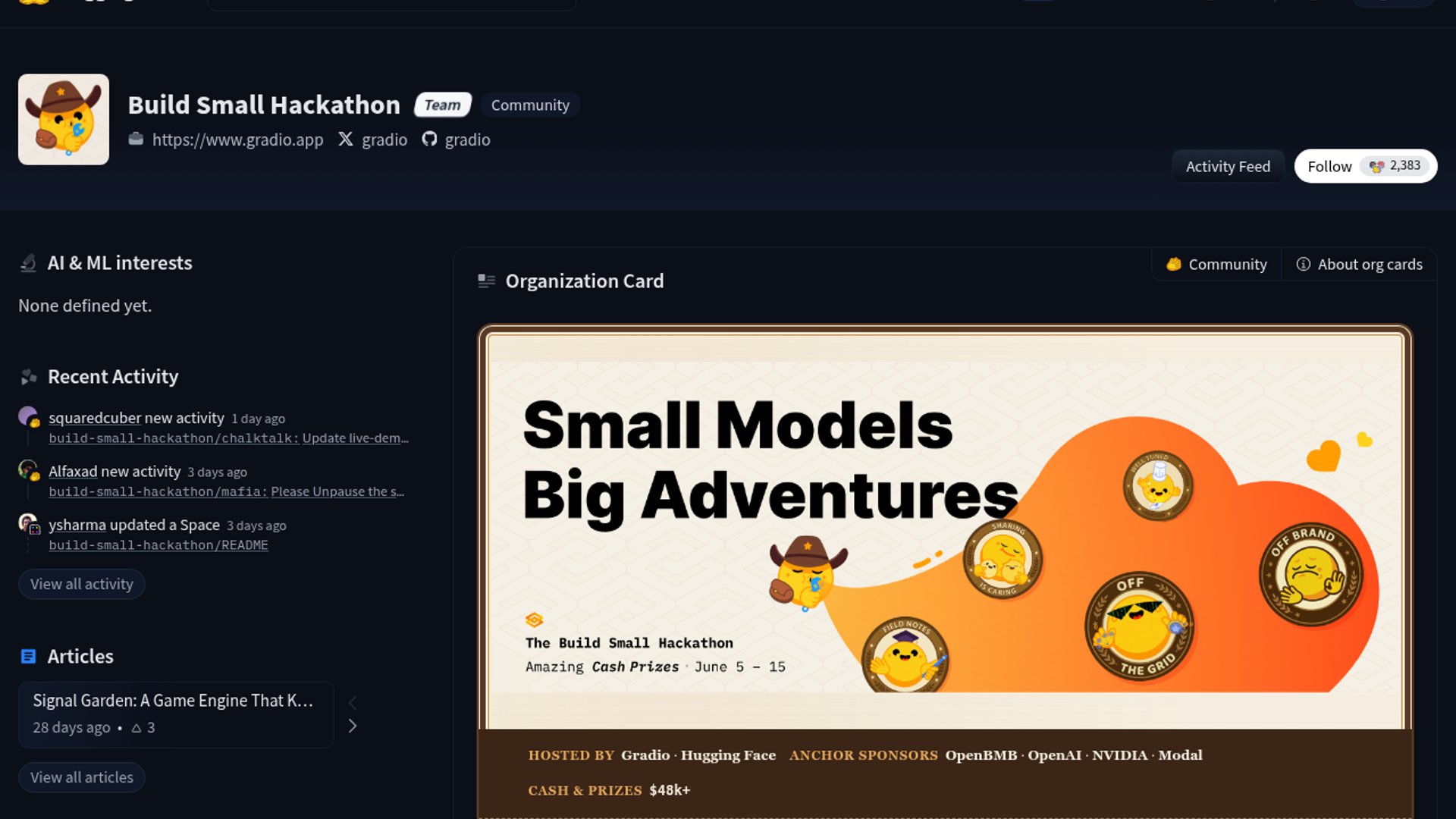Click the Anchor Sponsors list text
This screenshot has width=1456, height=819.
[996, 755]
